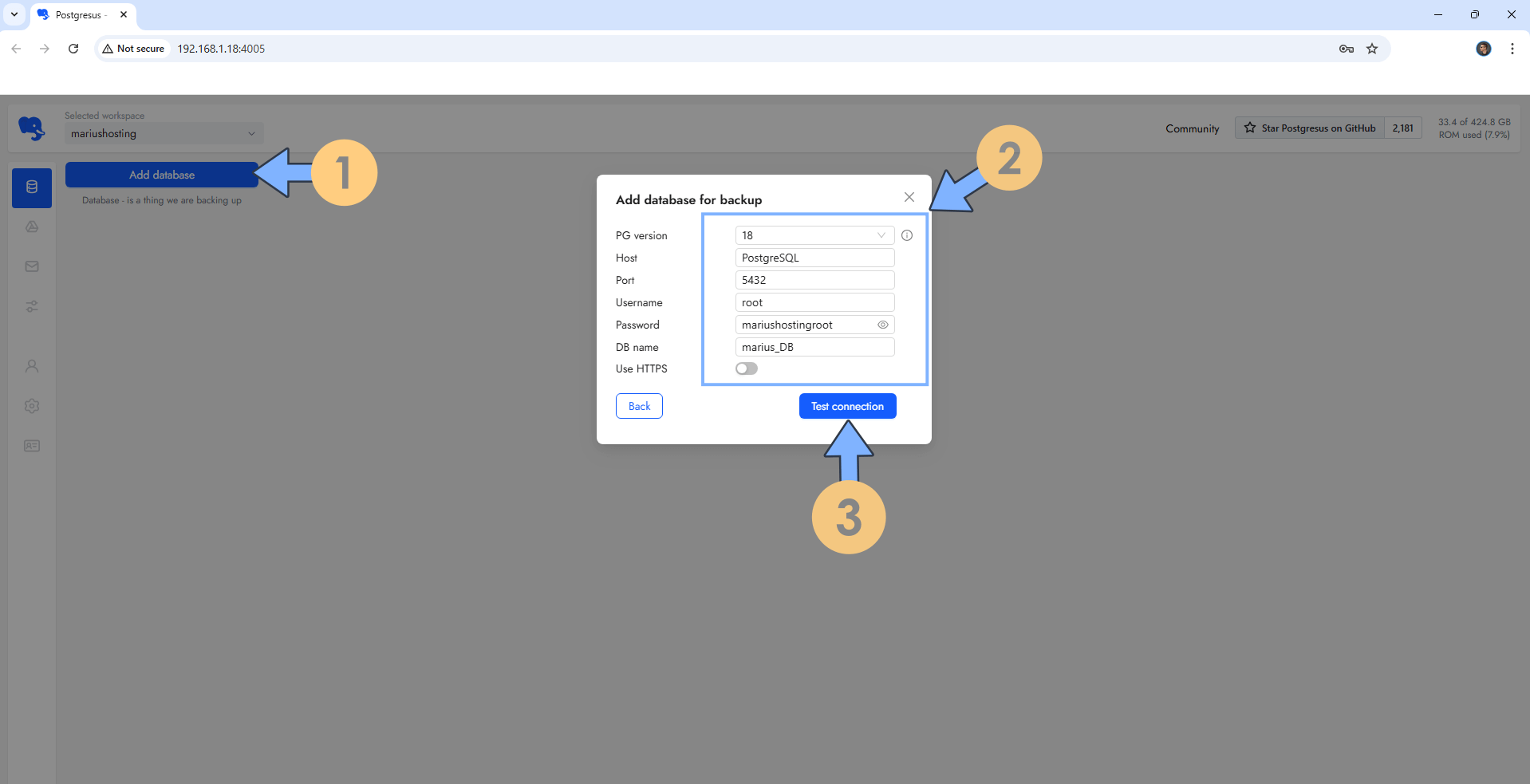Open the email notifications section
The height and width of the screenshot is (784, 1530).
click(32, 266)
